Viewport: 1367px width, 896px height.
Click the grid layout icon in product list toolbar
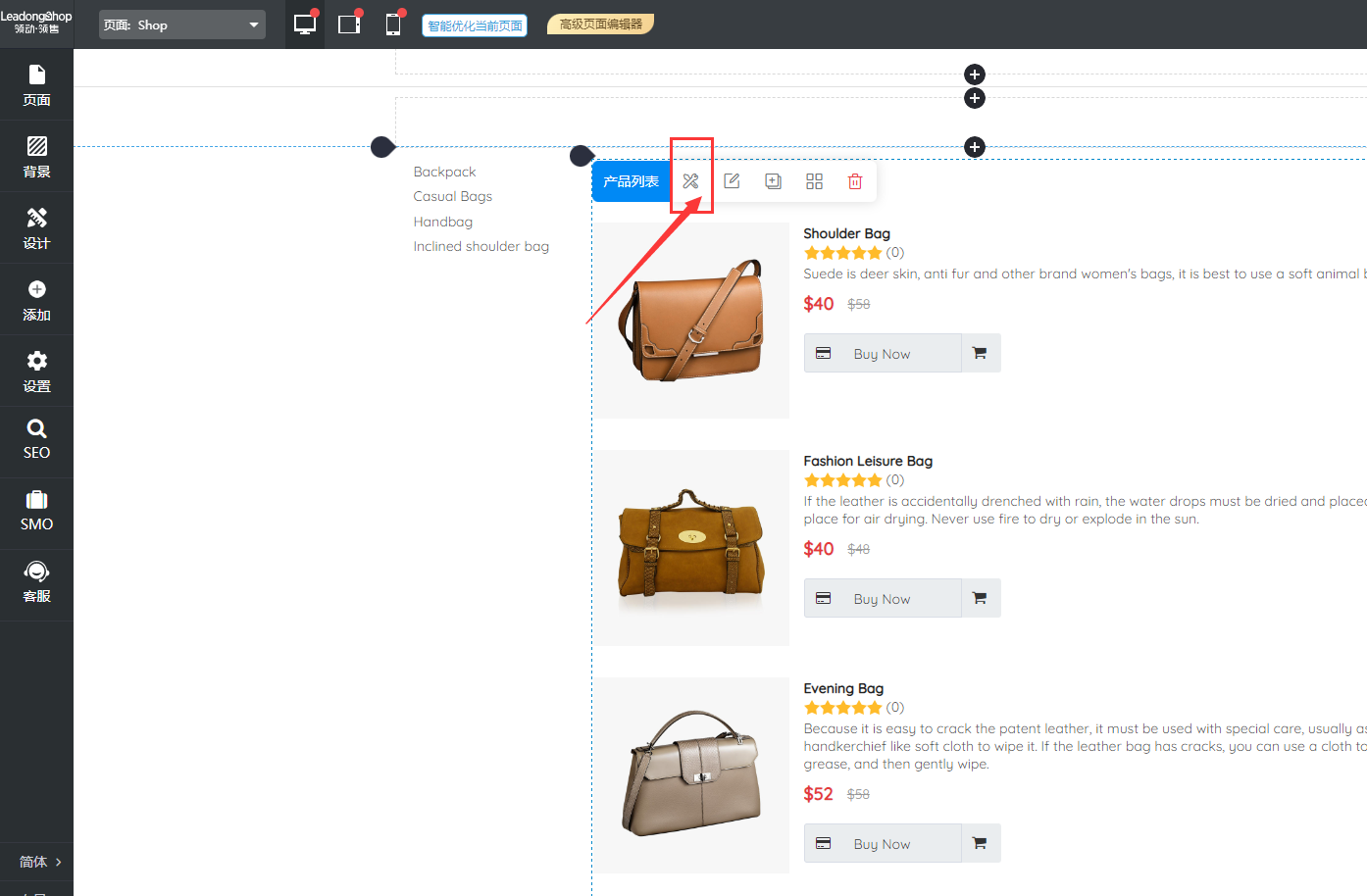coord(814,181)
